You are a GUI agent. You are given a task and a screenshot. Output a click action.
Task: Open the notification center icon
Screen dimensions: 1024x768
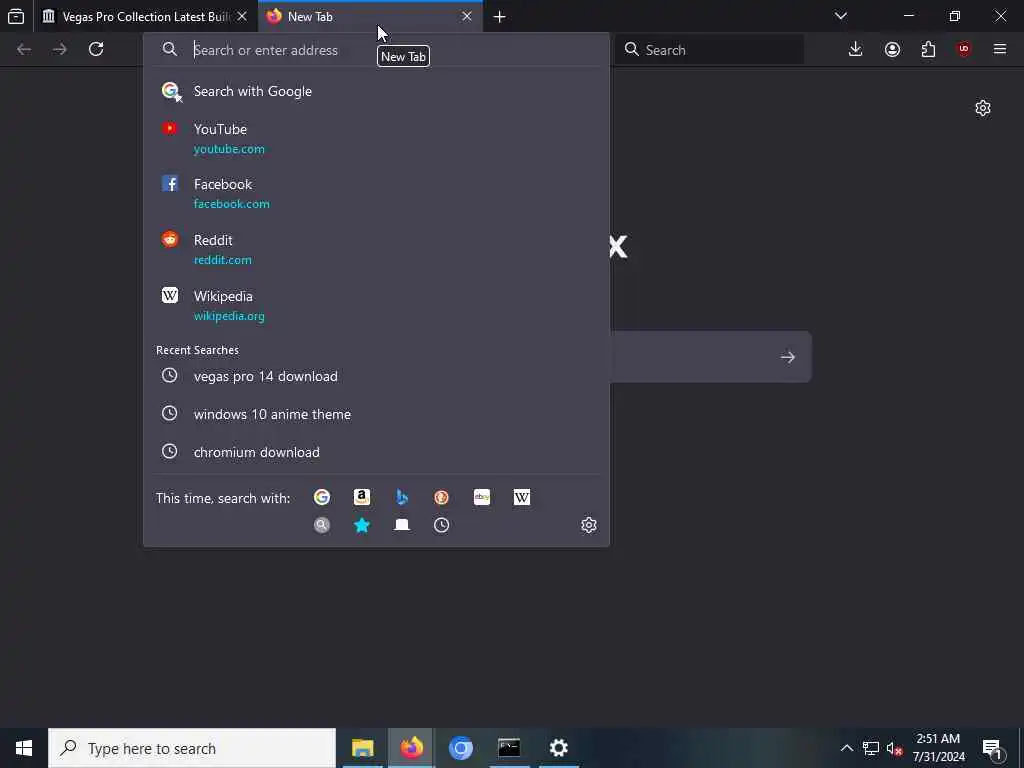click(993, 748)
